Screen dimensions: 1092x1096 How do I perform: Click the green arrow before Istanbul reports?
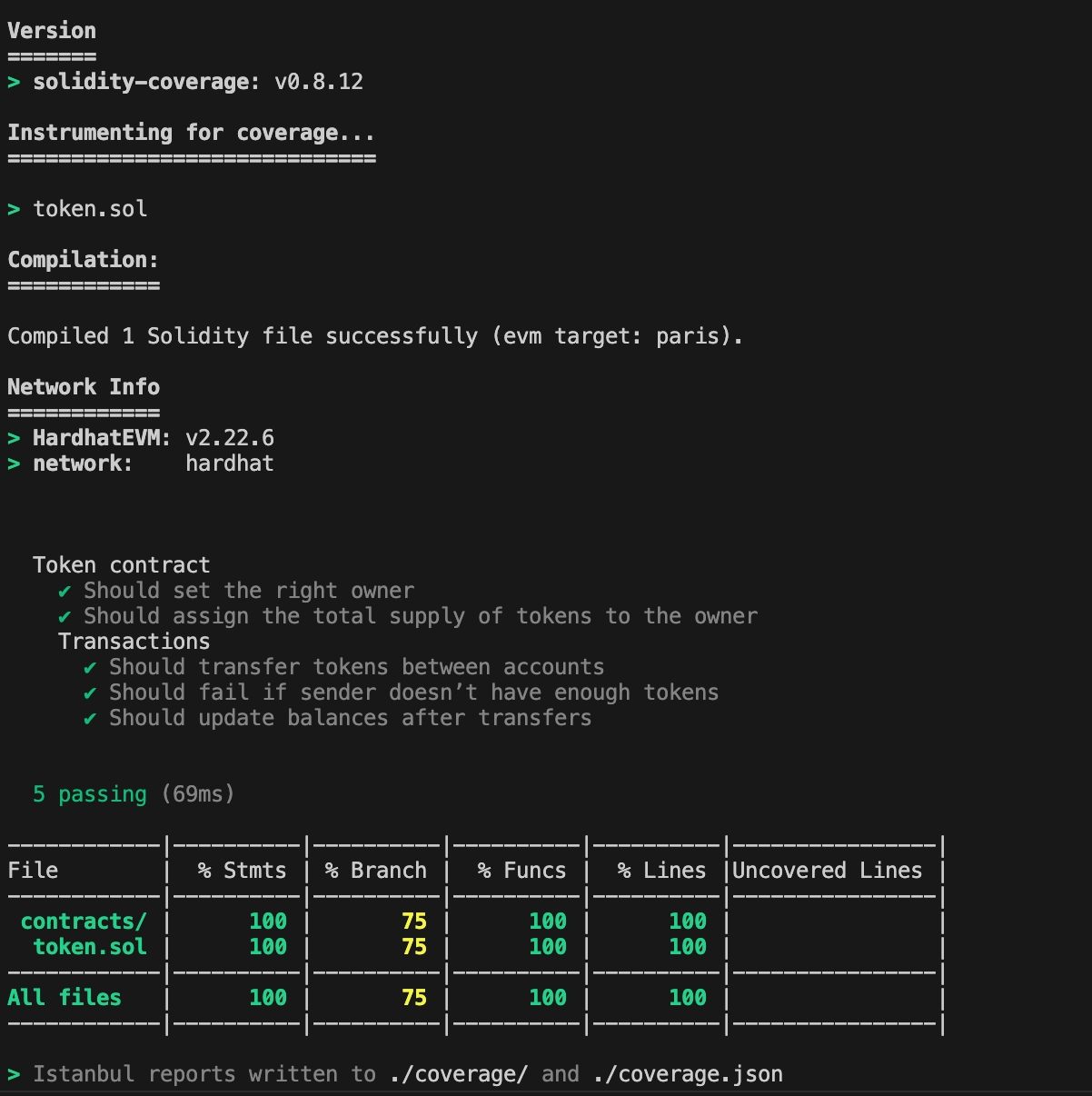pyautogui.click(x=14, y=1075)
